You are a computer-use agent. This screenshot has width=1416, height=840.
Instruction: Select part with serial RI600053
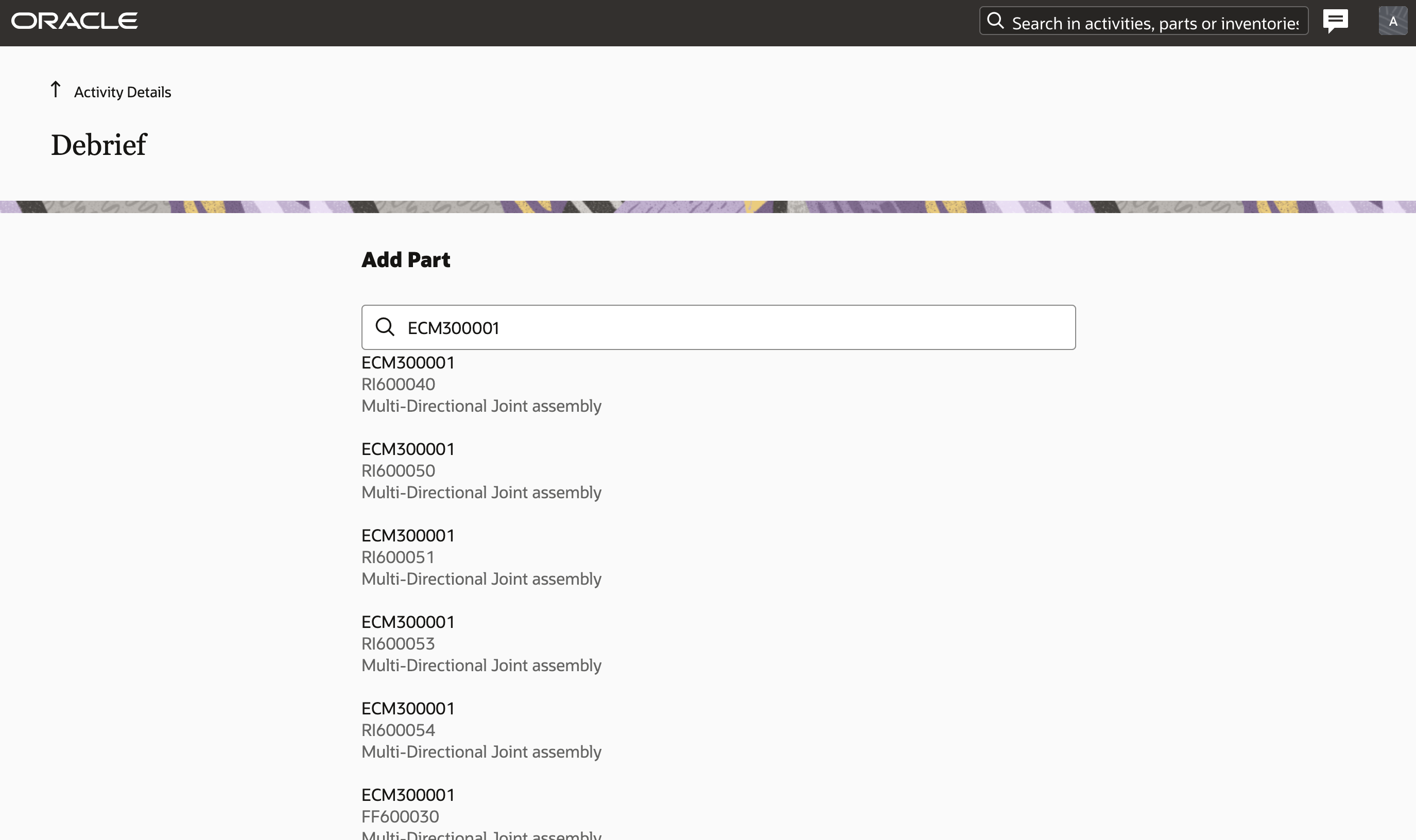pos(398,643)
